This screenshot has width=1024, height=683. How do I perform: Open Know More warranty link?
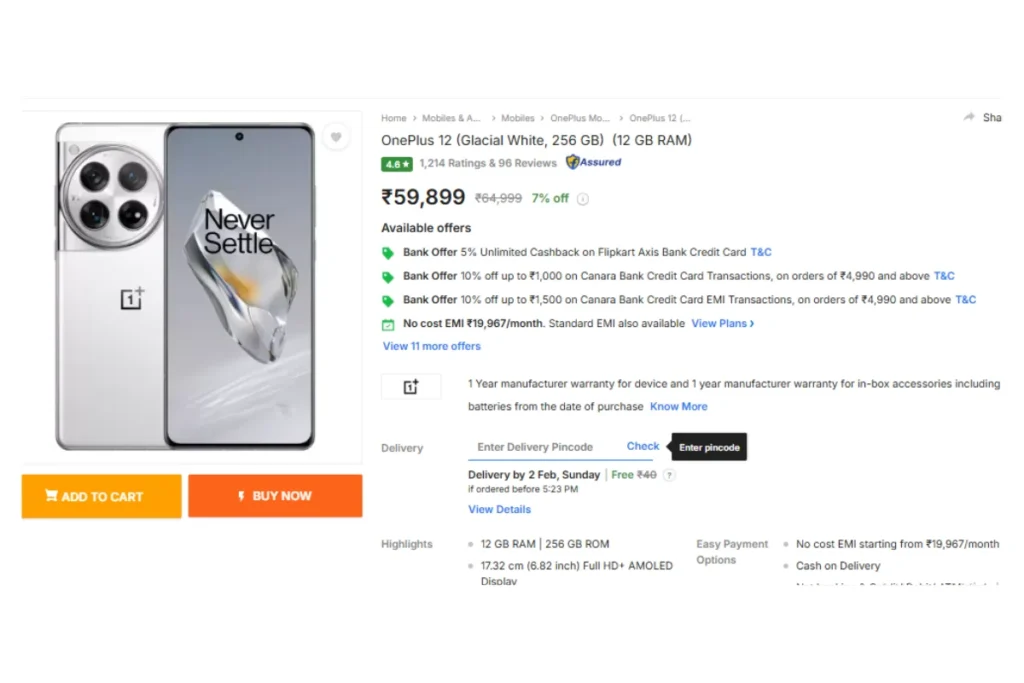(x=679, y=406)
